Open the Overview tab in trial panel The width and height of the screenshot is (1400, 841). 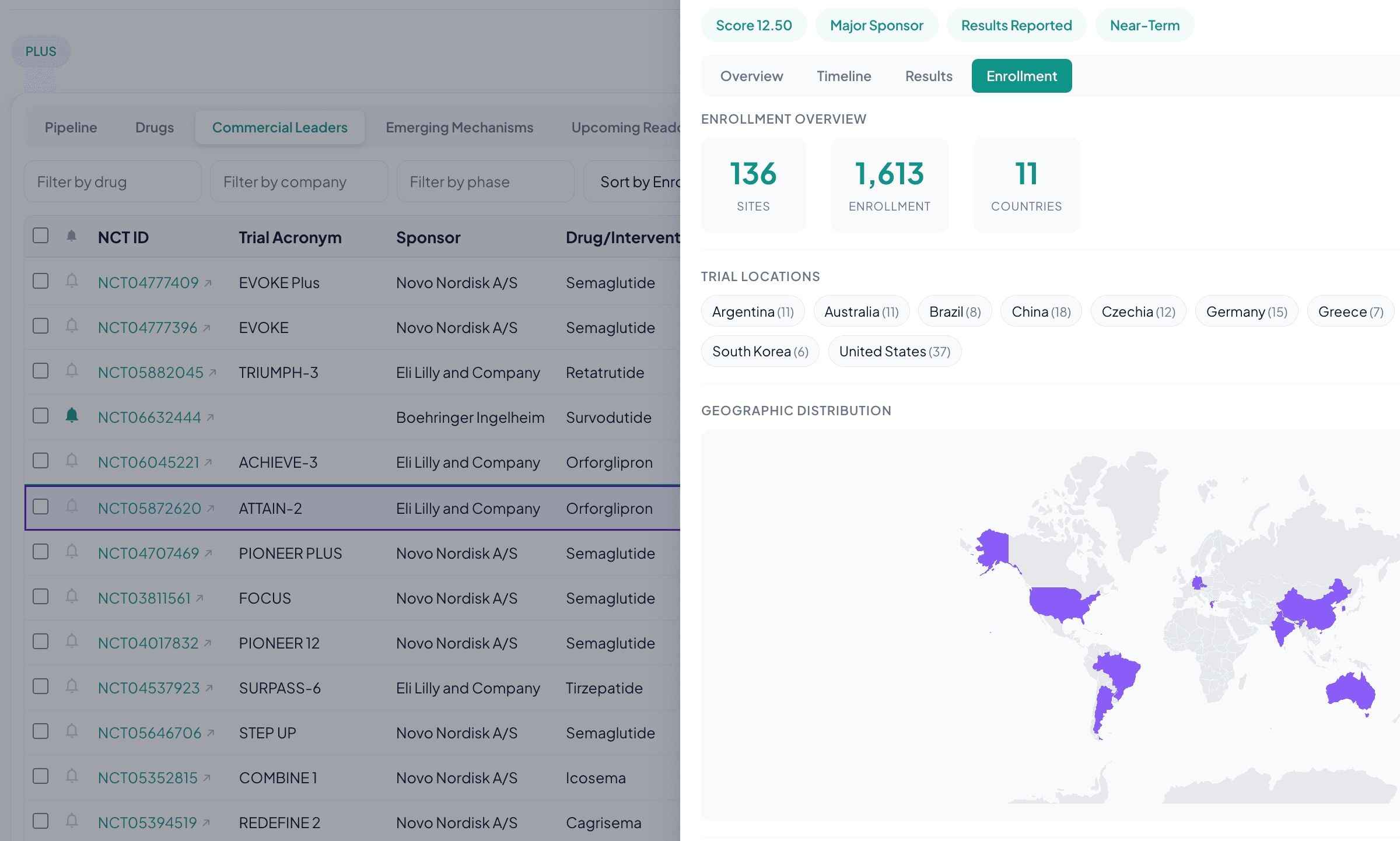click(x=752, y=76)
